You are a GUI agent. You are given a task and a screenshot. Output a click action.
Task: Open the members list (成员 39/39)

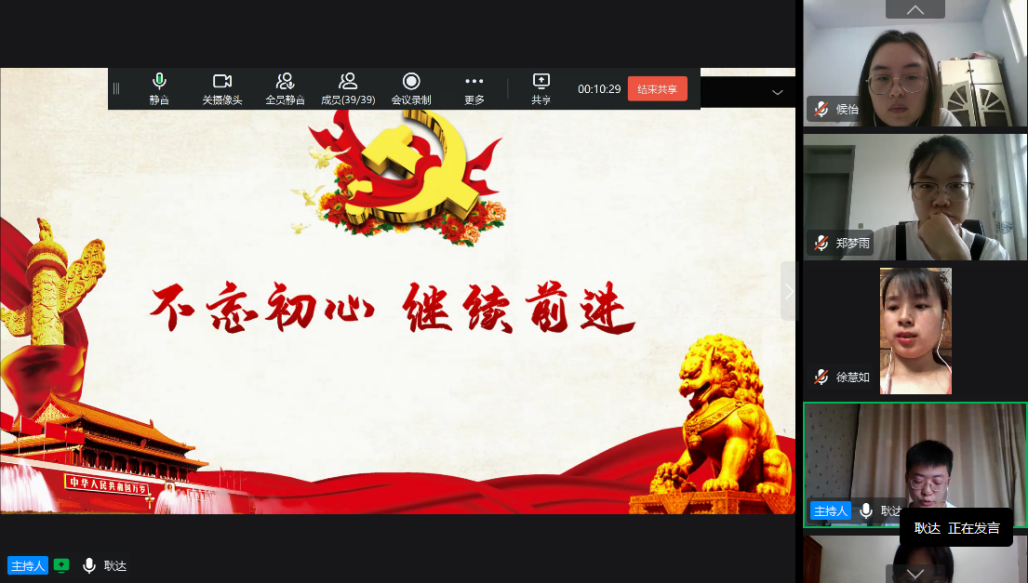pos(348,89)
